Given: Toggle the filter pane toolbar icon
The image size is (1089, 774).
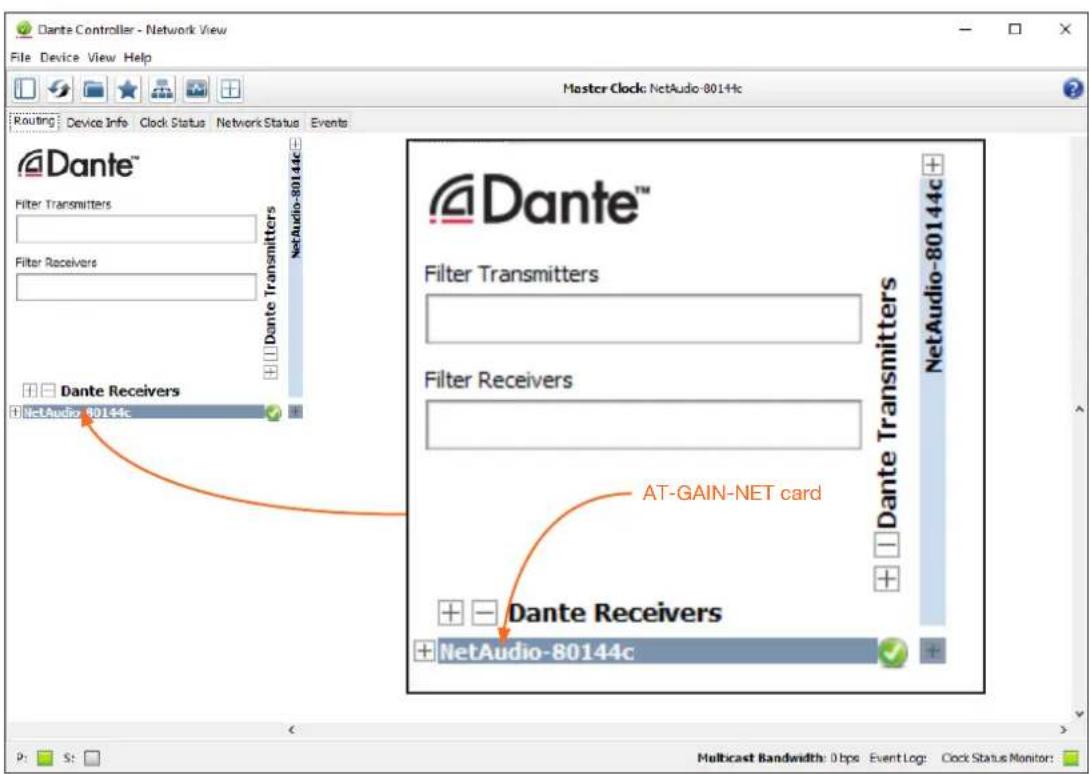Looking at the screenshot, I should tap(24, 89).
